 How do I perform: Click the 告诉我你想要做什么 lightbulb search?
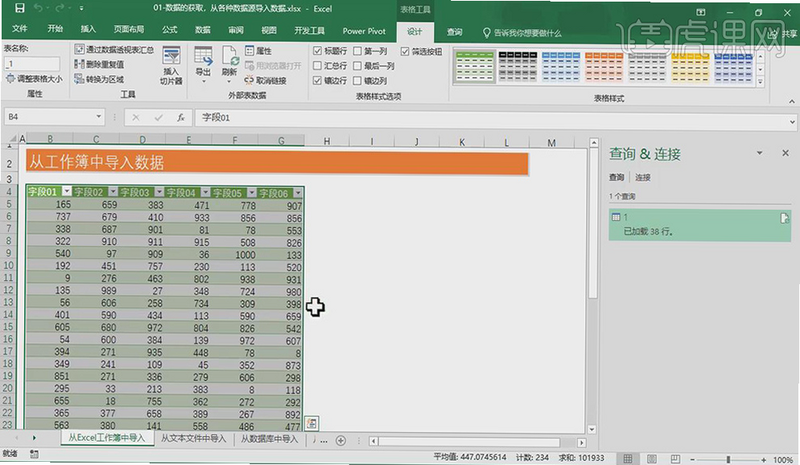522,33
